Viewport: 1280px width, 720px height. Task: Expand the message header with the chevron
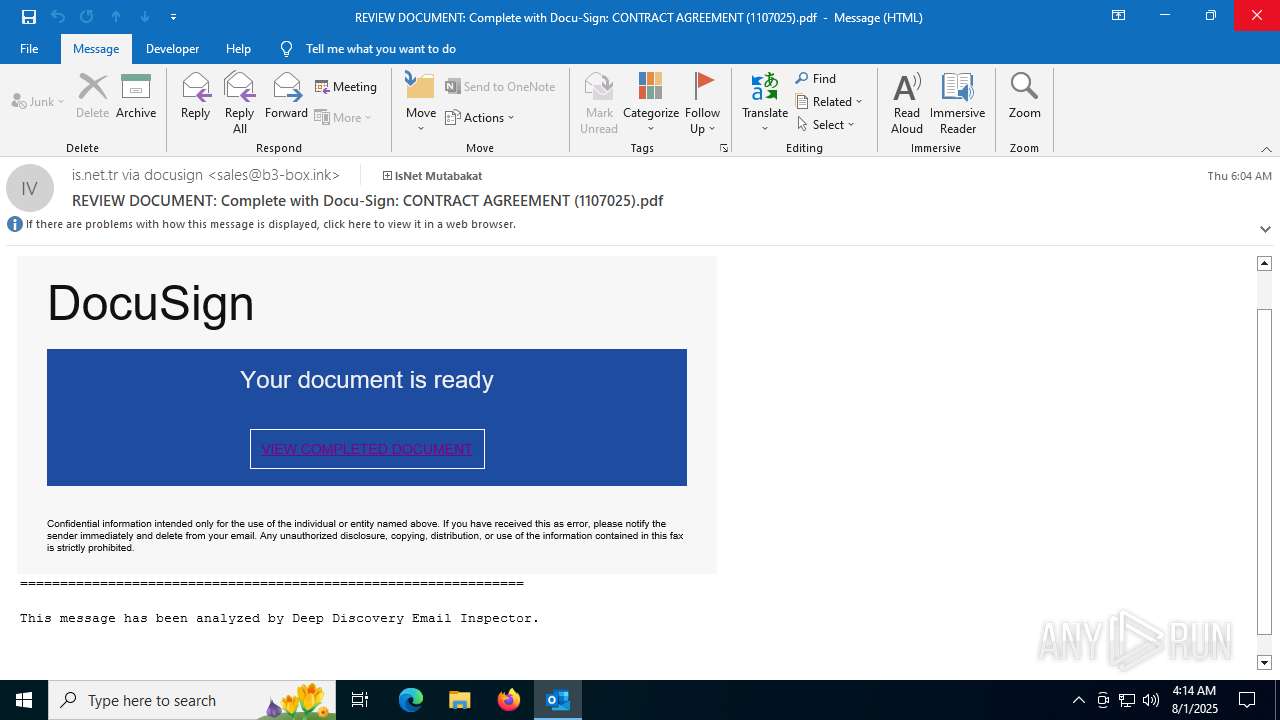click(x=1265, y=229)
